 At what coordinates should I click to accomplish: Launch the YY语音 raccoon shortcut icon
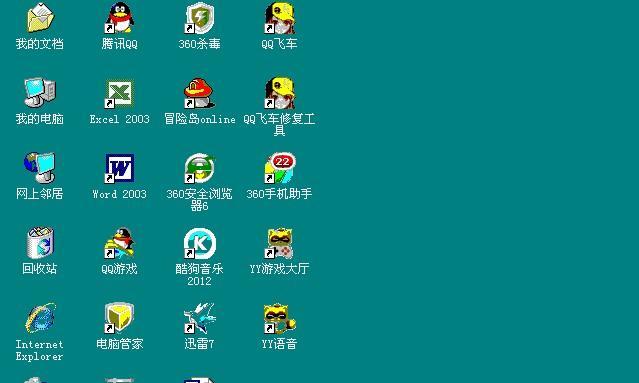click(279, 318)
